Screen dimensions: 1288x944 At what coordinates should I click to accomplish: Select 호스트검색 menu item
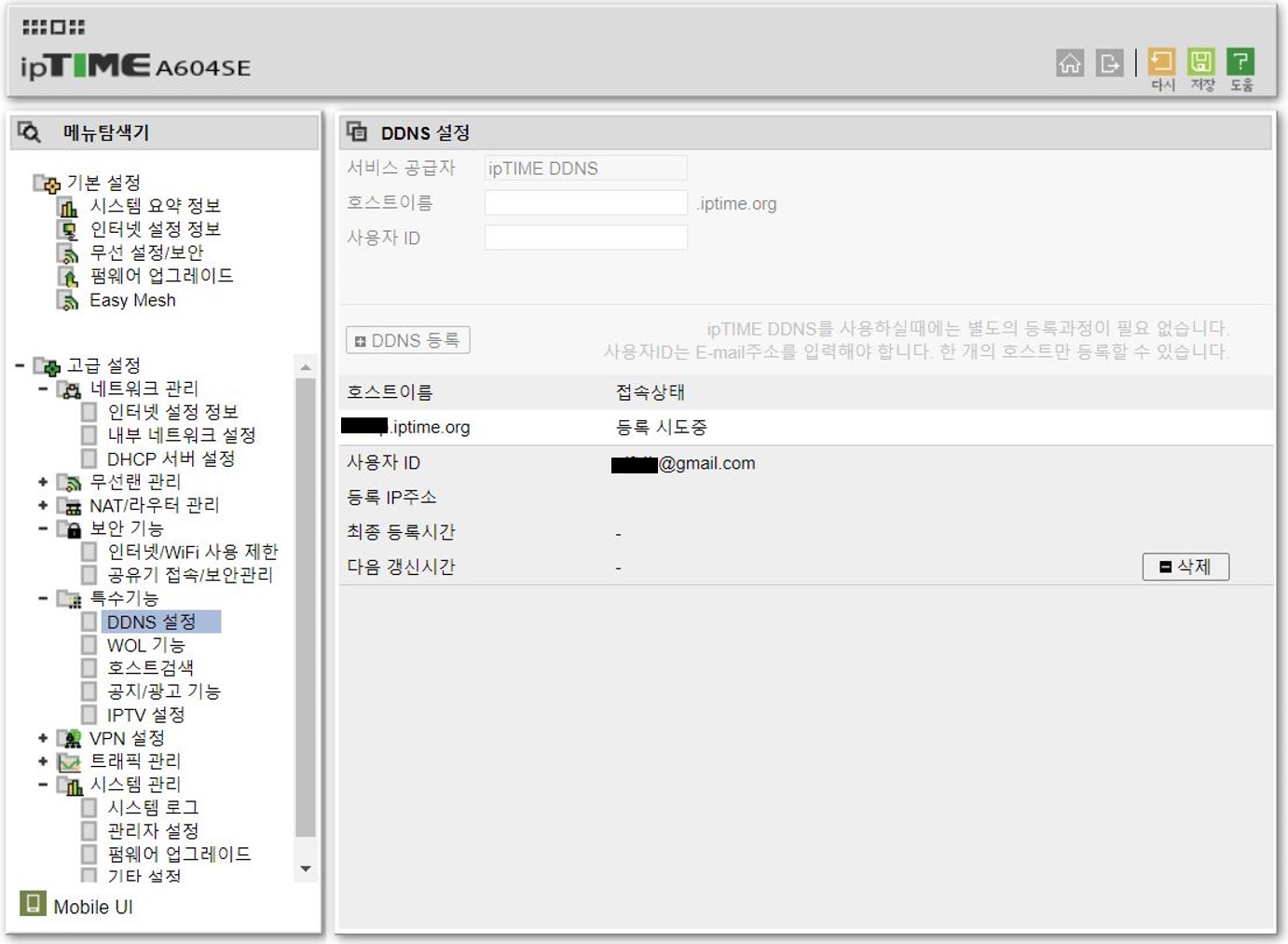pyautogui.click(x=150, y=668)
